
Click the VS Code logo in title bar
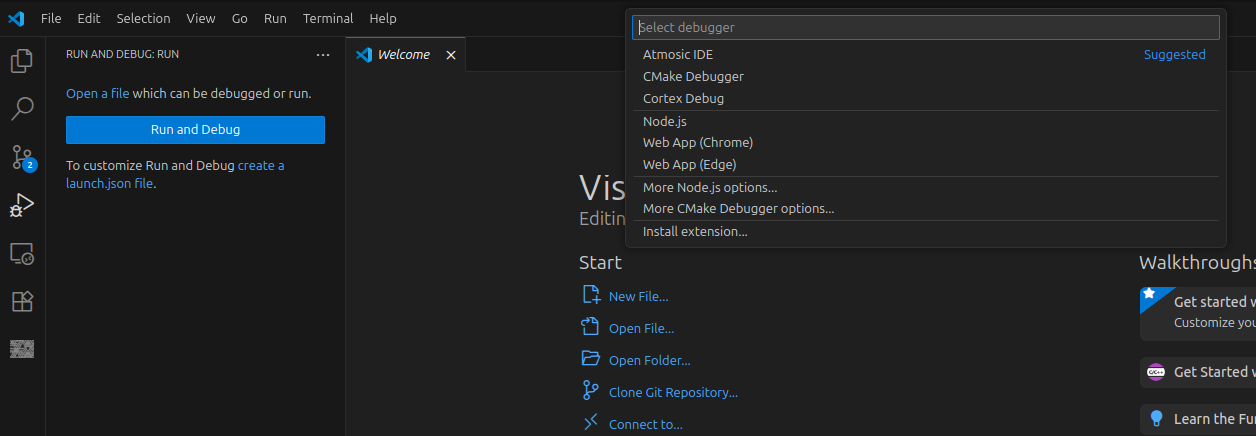[x=16, y=18]
